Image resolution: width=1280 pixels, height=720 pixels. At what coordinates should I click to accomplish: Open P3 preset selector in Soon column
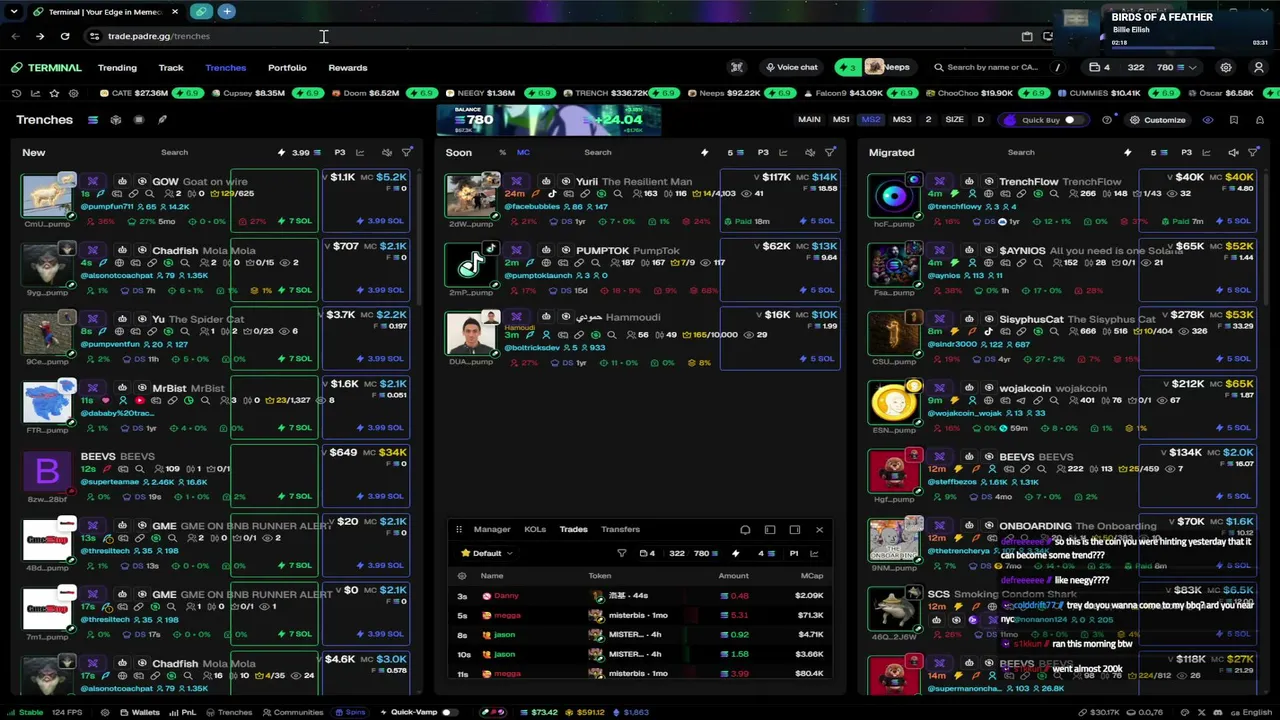click(763, 152)
